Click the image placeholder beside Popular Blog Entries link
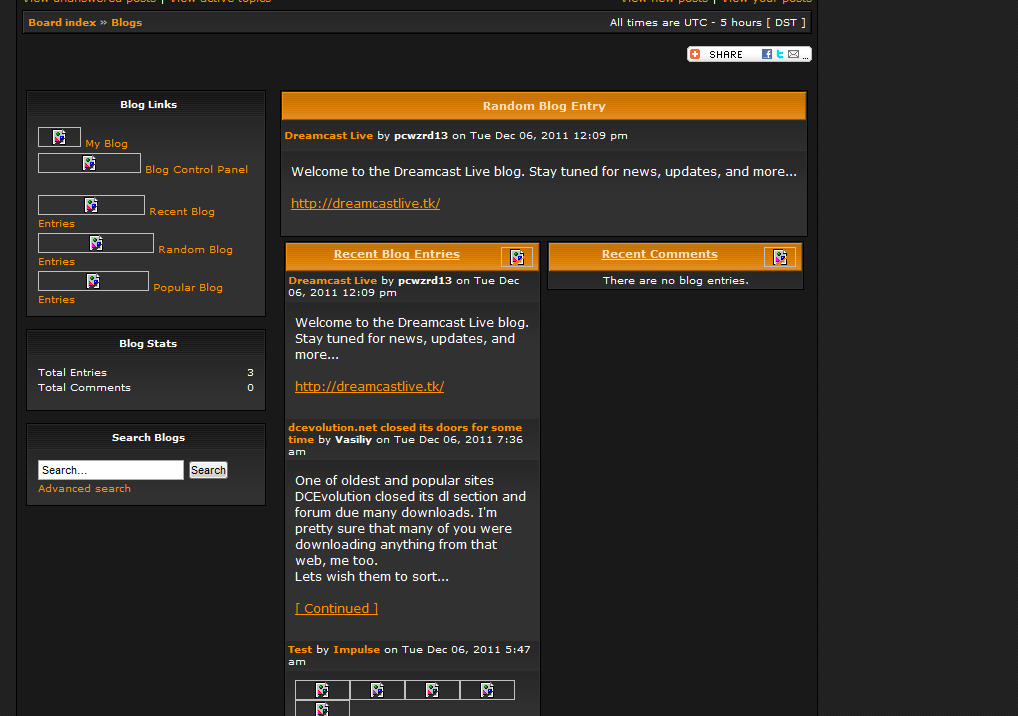Screen dimensions: 1018x716 (x=93, y=281)
